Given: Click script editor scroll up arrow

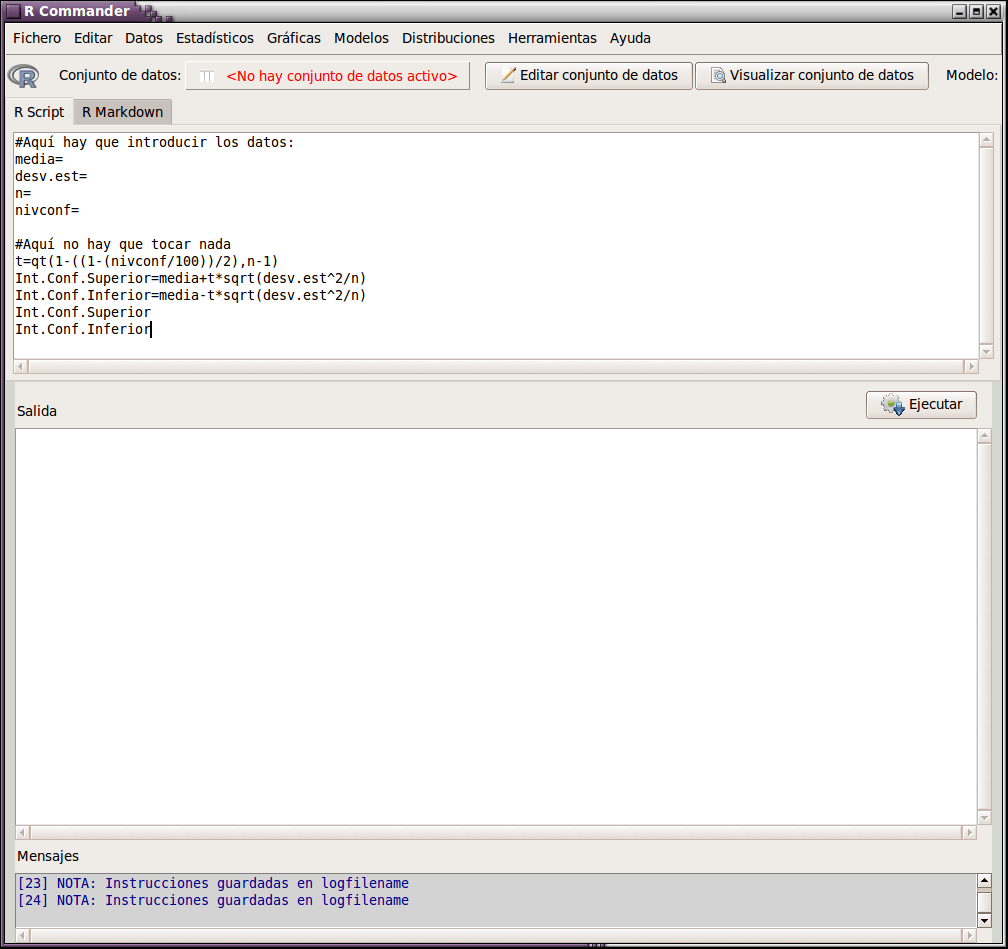Looking at the screenshot, I should coord(986,140).
